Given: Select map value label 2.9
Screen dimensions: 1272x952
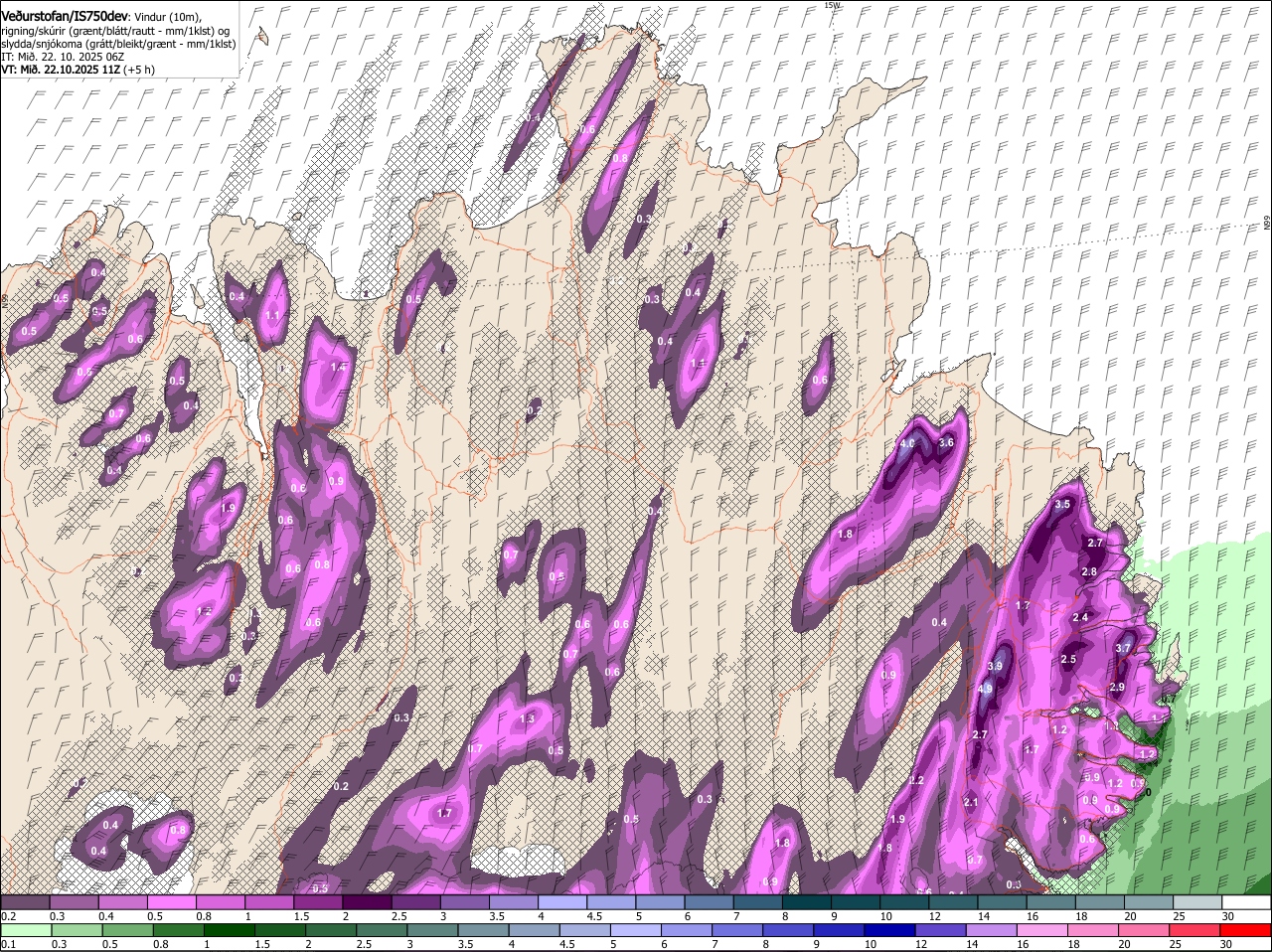Looking at the screenshot, I should (x=1116, y=688).
